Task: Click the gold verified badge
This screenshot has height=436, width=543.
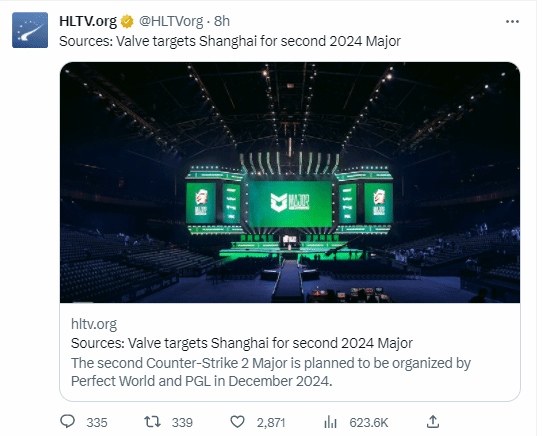Action: [x=127, y=21]
